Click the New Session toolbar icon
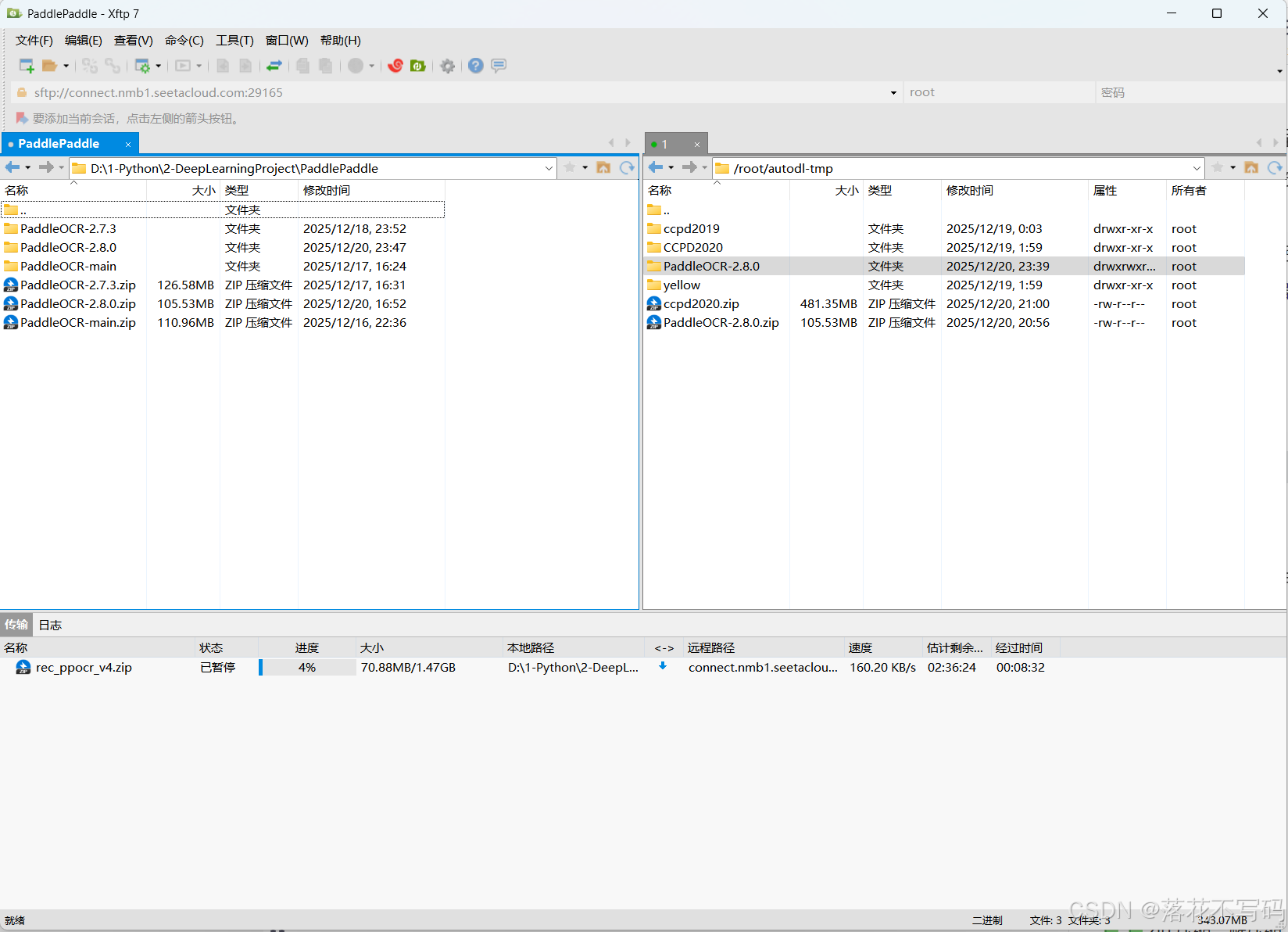 [27, 66]
